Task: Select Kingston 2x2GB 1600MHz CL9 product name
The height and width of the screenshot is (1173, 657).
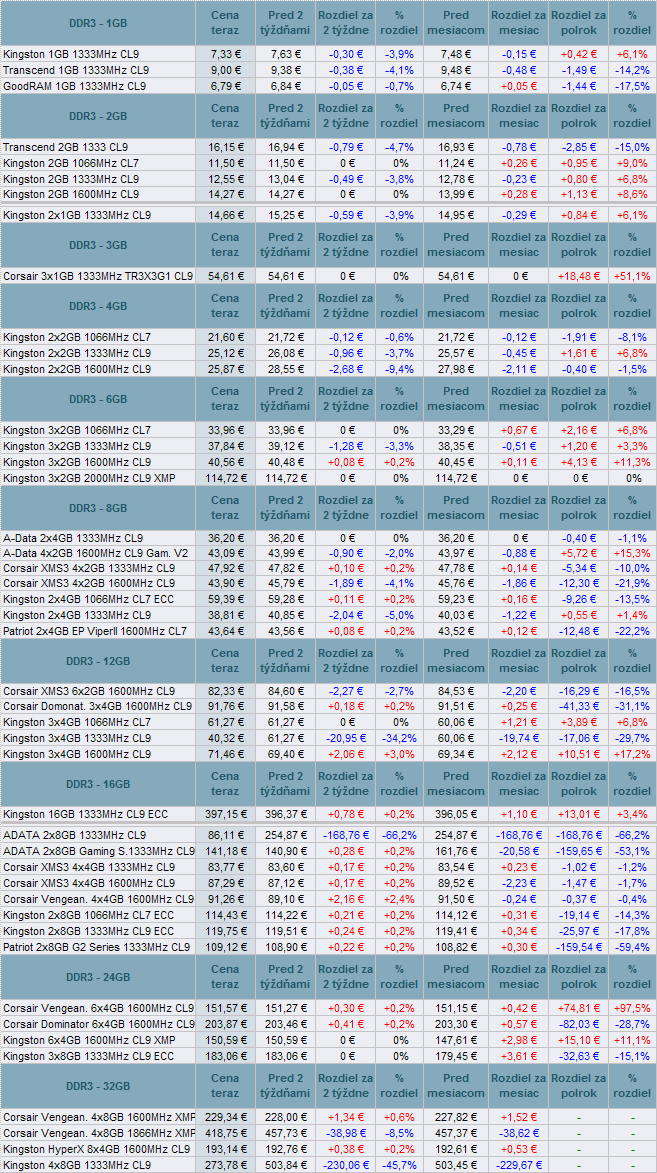Action: point(77,370)
